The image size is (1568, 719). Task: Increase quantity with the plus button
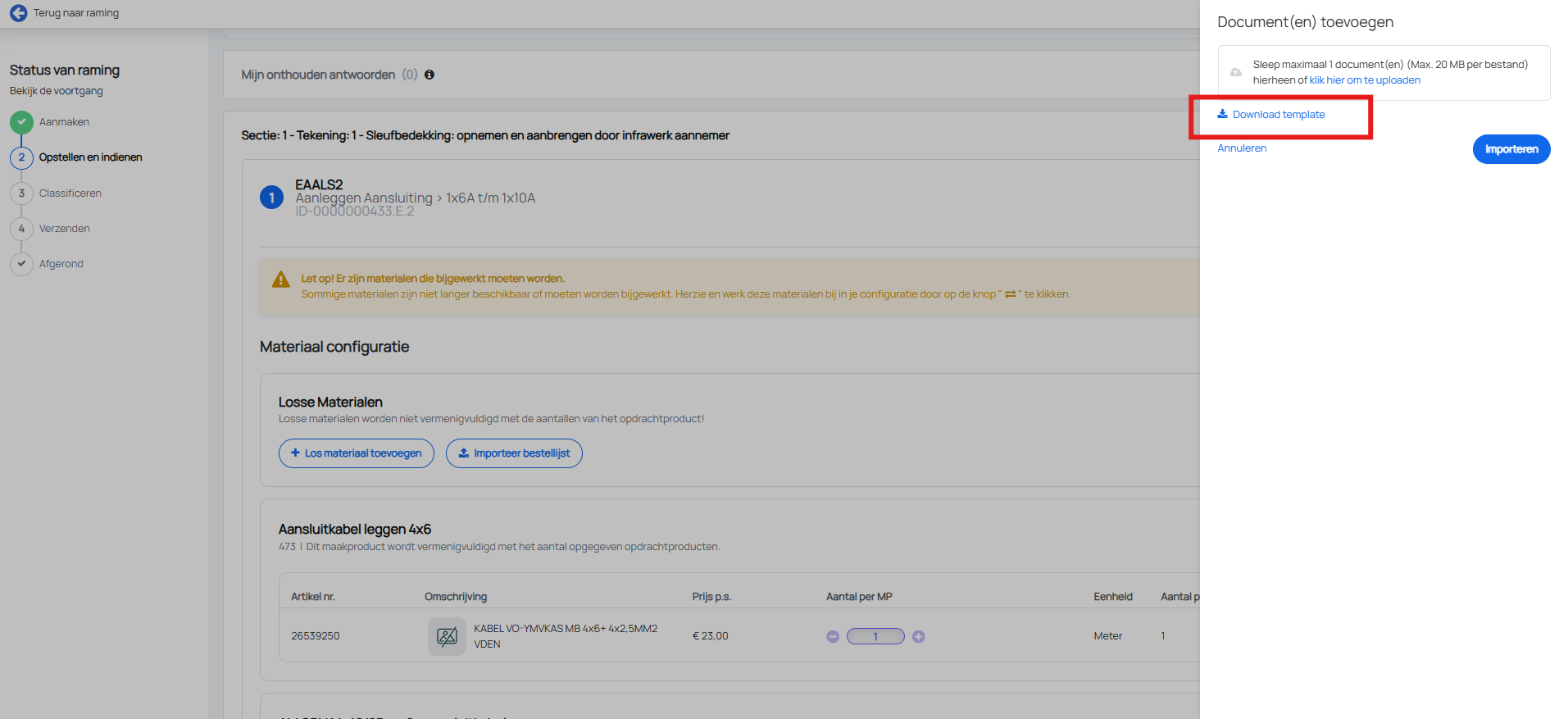coord(919,636)
